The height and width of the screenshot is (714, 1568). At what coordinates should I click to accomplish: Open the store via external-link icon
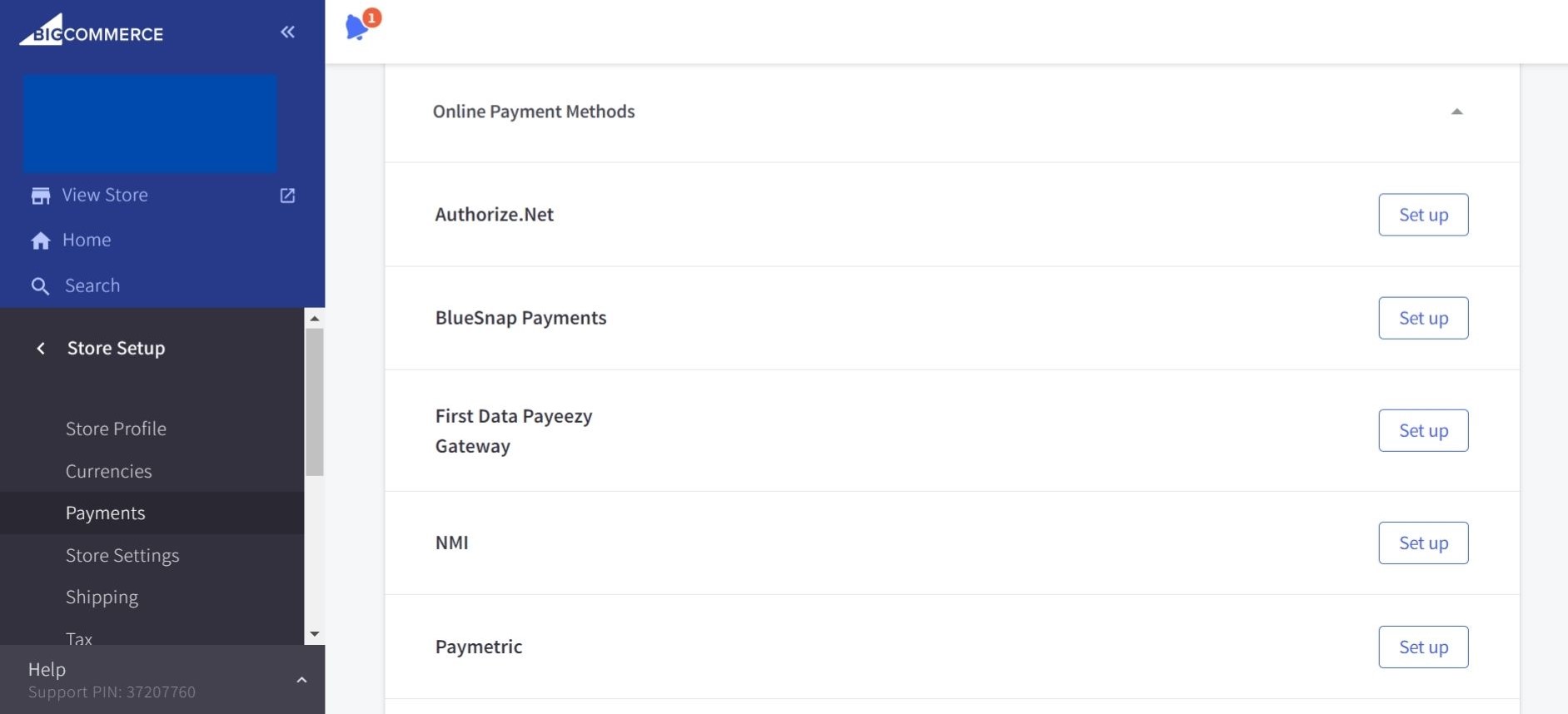click(287, 196)
